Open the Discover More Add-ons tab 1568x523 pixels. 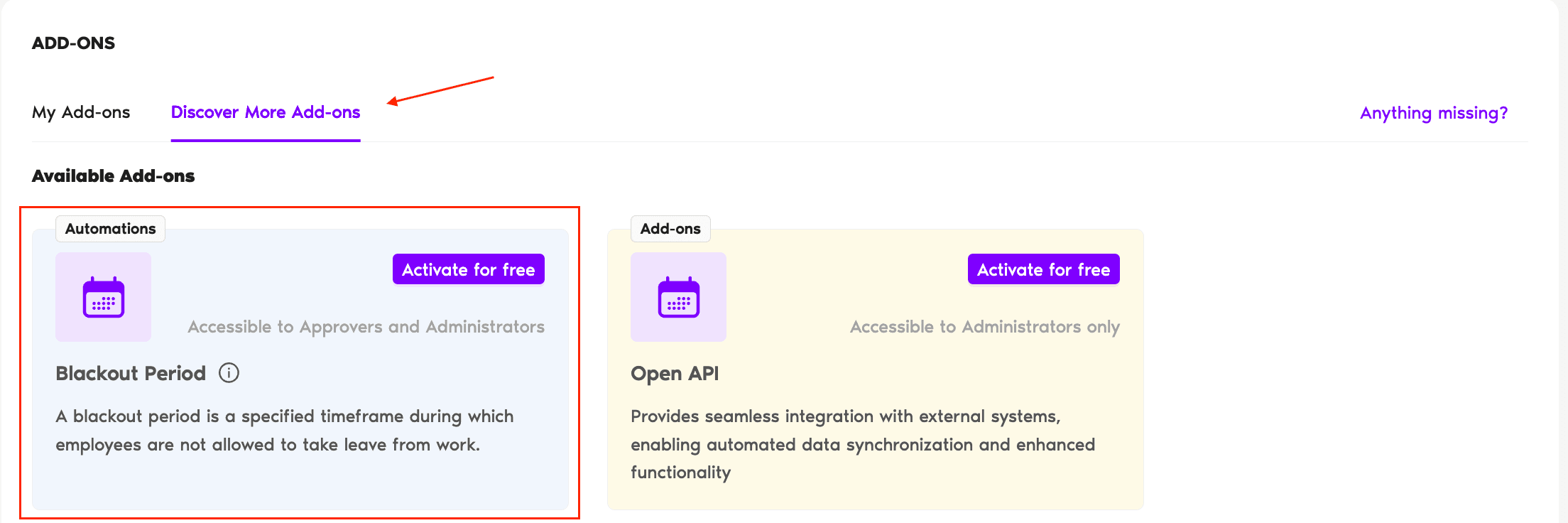tap(266, 112)
